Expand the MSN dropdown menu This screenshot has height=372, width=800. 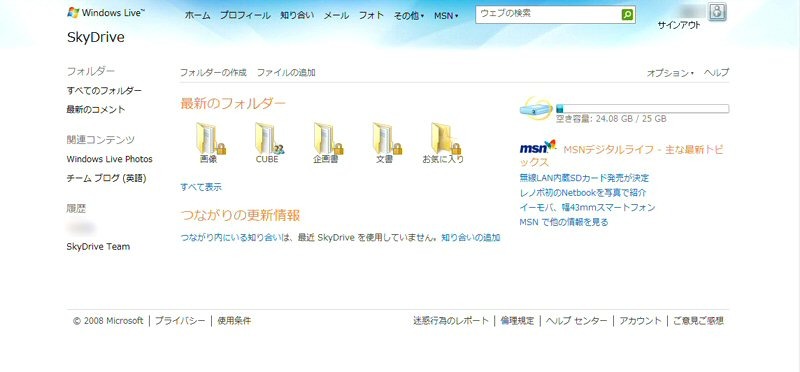click(x=446, y=16)
